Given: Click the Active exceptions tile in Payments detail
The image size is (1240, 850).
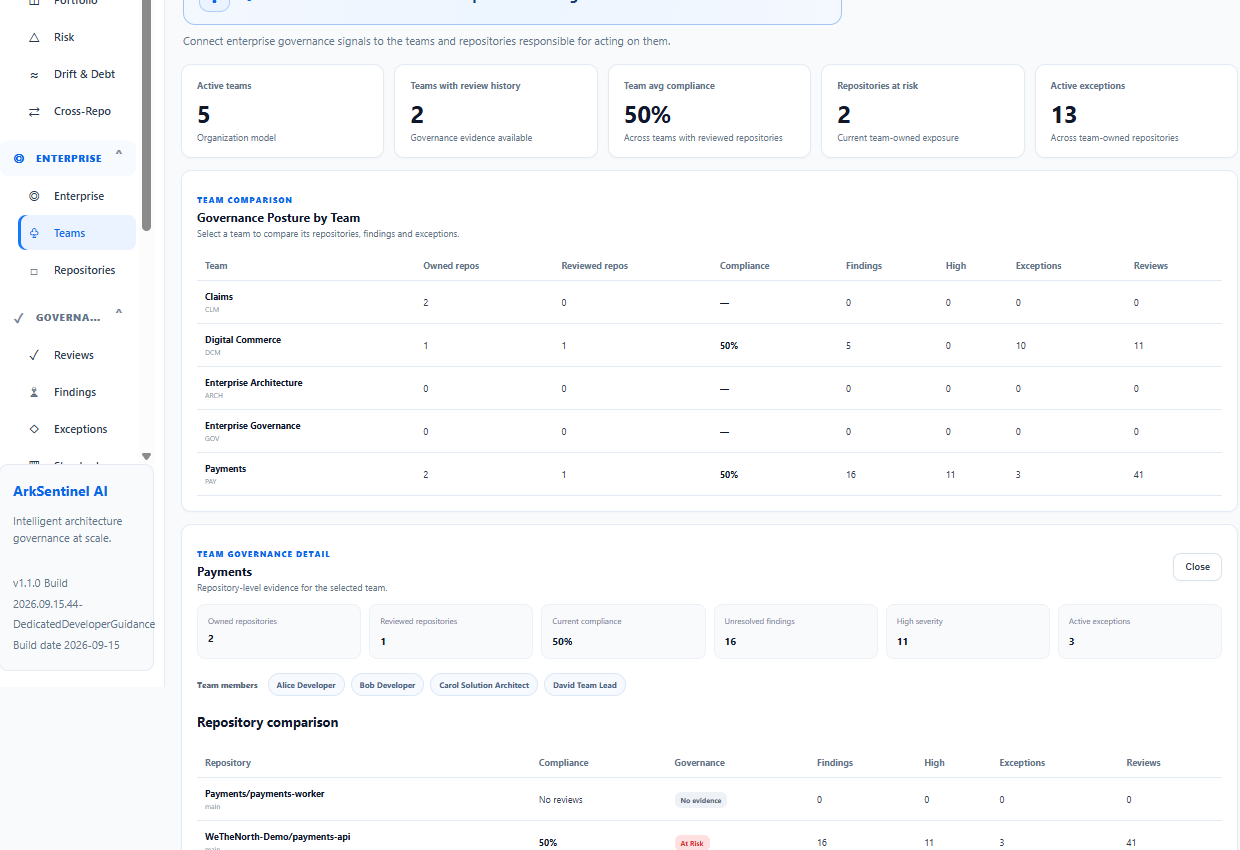Looking at the screenshot, I should click(1140, 631).
